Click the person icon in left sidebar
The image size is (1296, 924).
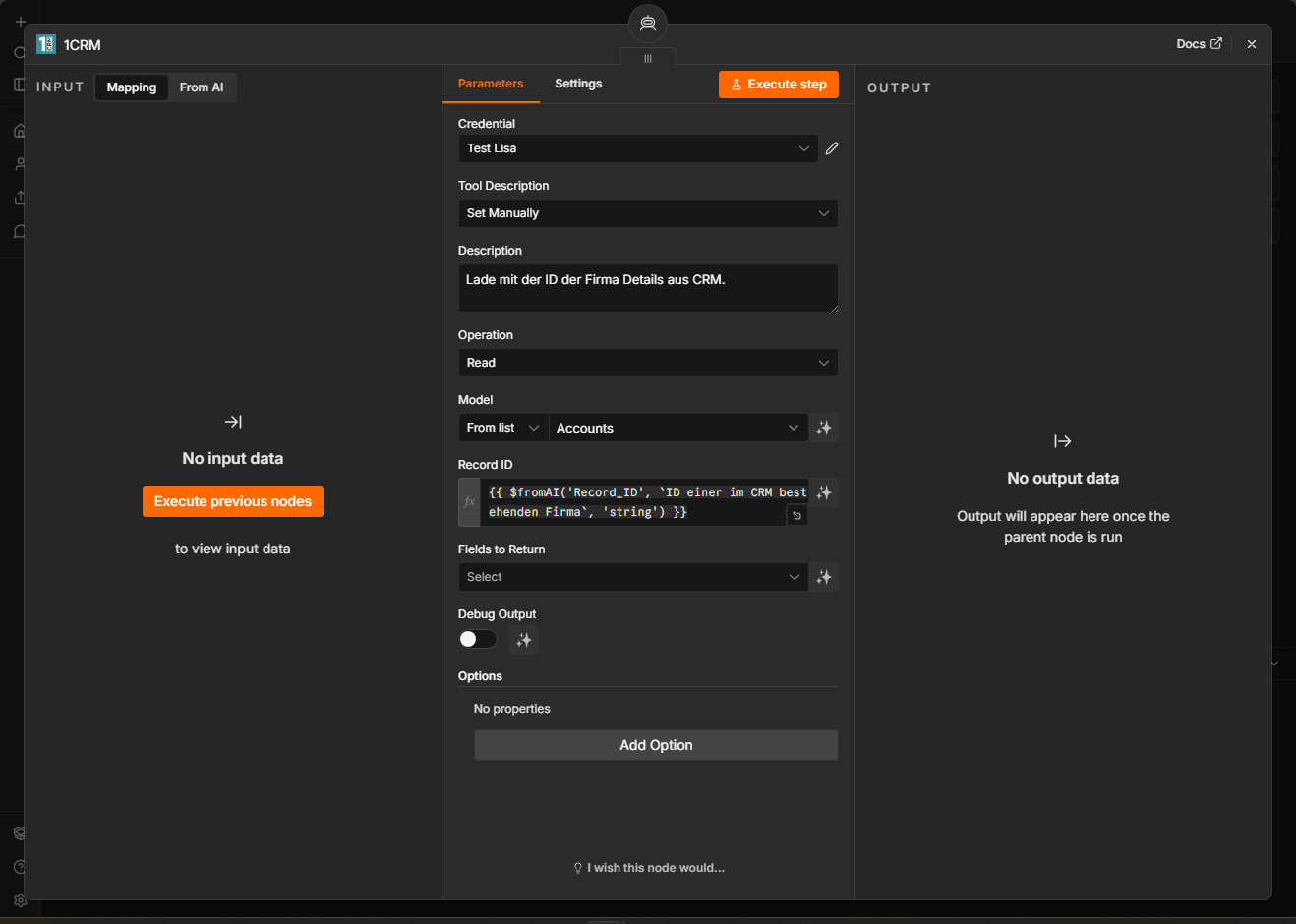click(20, 164)
